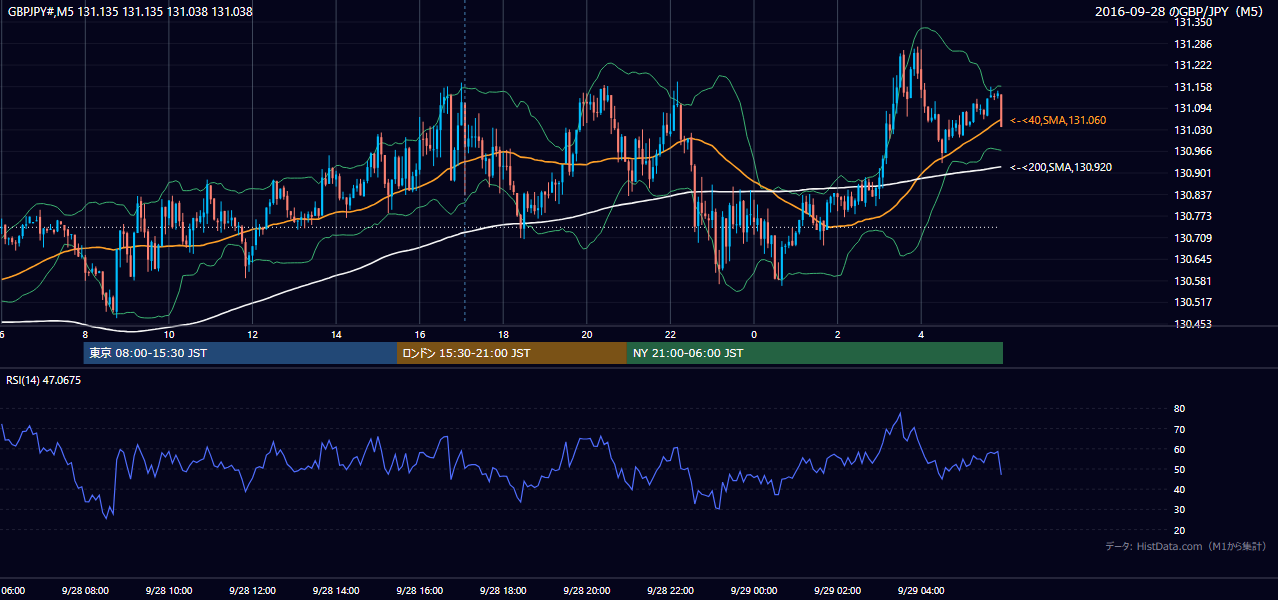Select the 9/28 22:00 bottom time label
The width and height of the screenshot is (1278, 600).
tap(671, 591)
